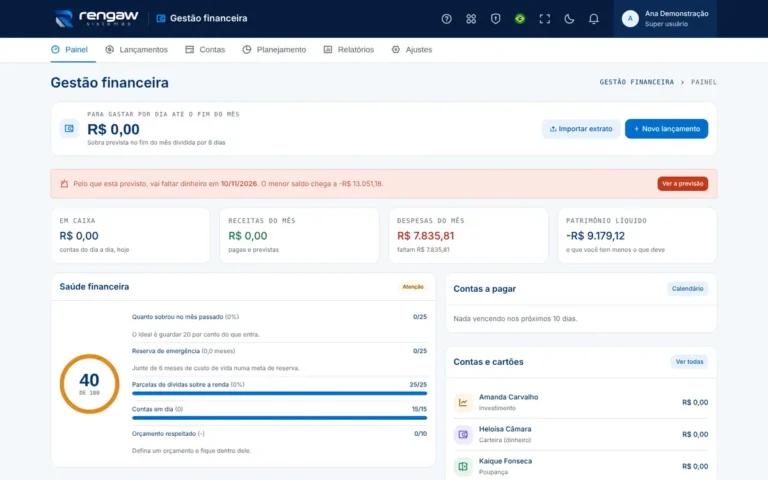This screenshot has height=480, width=768.
Task: Select the Receitas do mês card
Action: coord(299,236)
